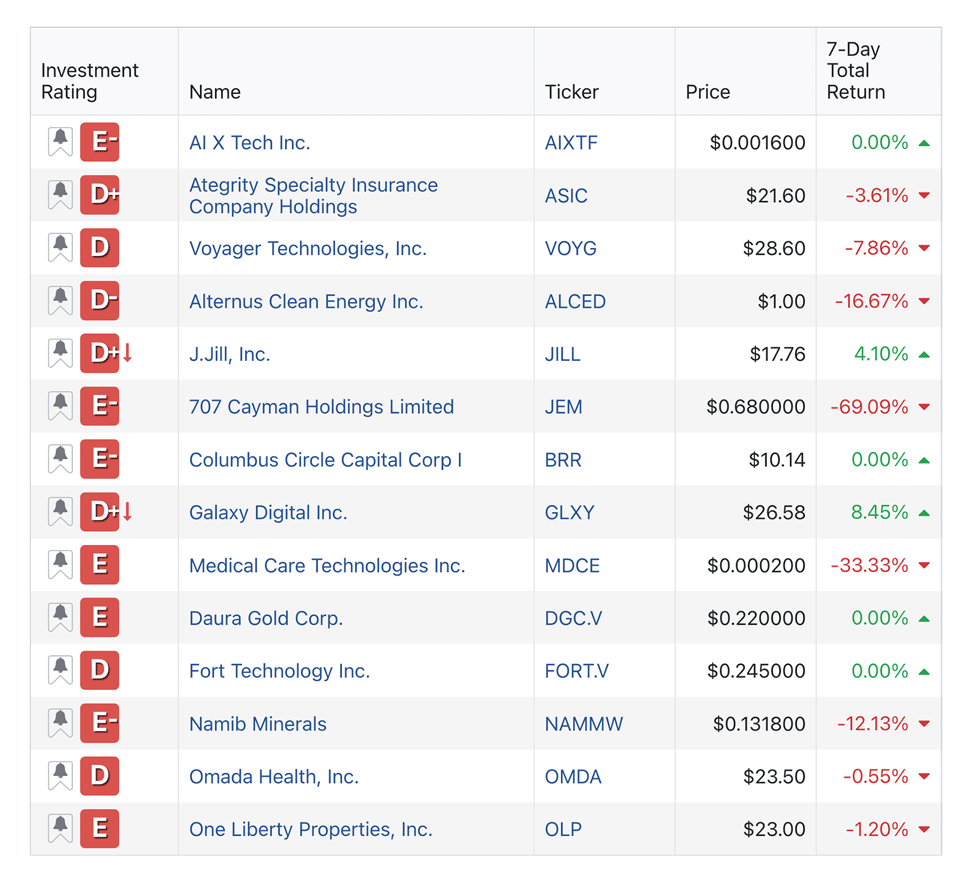This screenshot has width=970, height=880.
Task: Click the alert bell icon for AI X Tech Inc.
Action: [60, 142]
